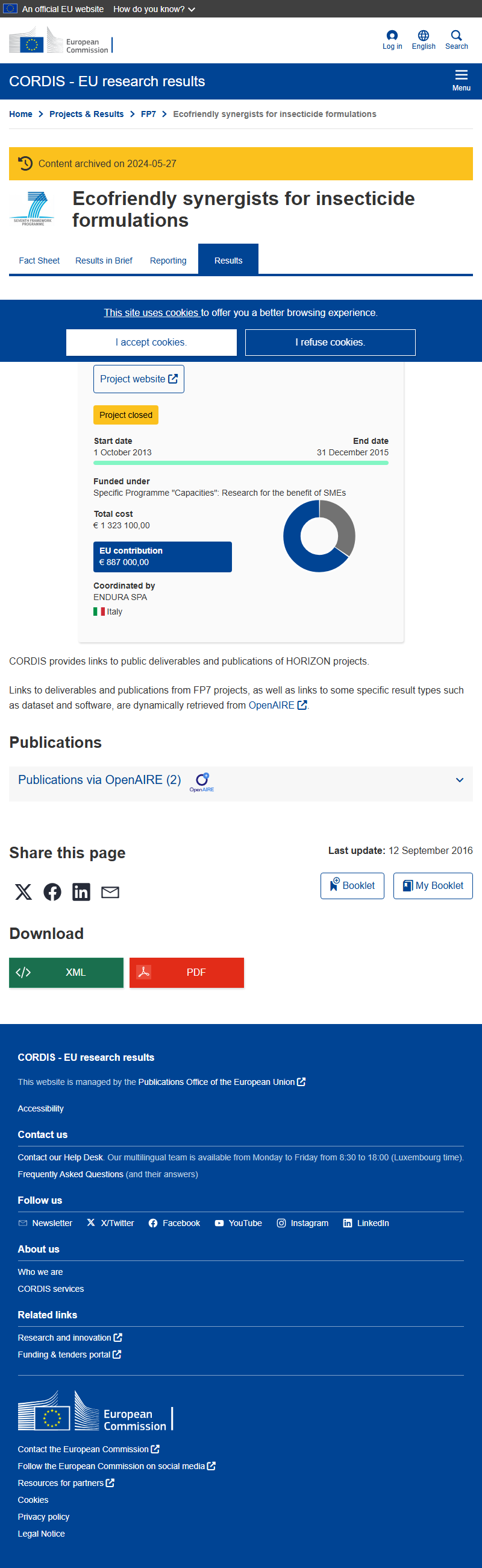The height and width of the screenshot is (1568, 482).
Task: Download the XML file
Action: tap(66, 973)
